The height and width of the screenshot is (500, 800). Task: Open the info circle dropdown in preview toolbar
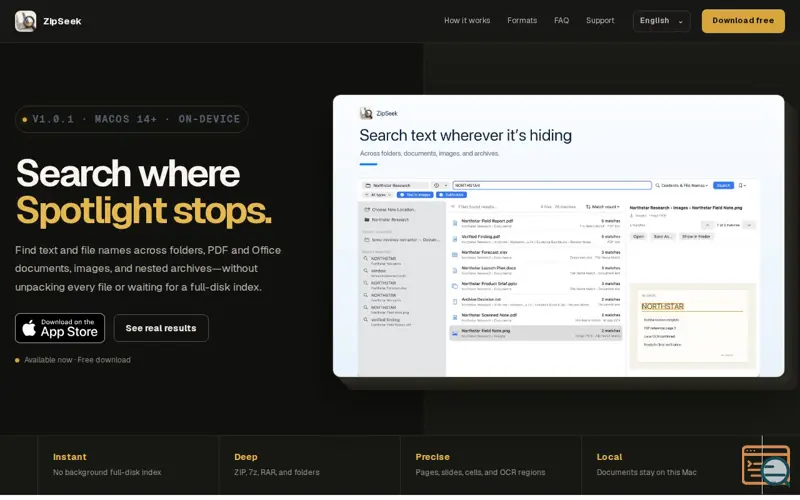tap(440, 185)
